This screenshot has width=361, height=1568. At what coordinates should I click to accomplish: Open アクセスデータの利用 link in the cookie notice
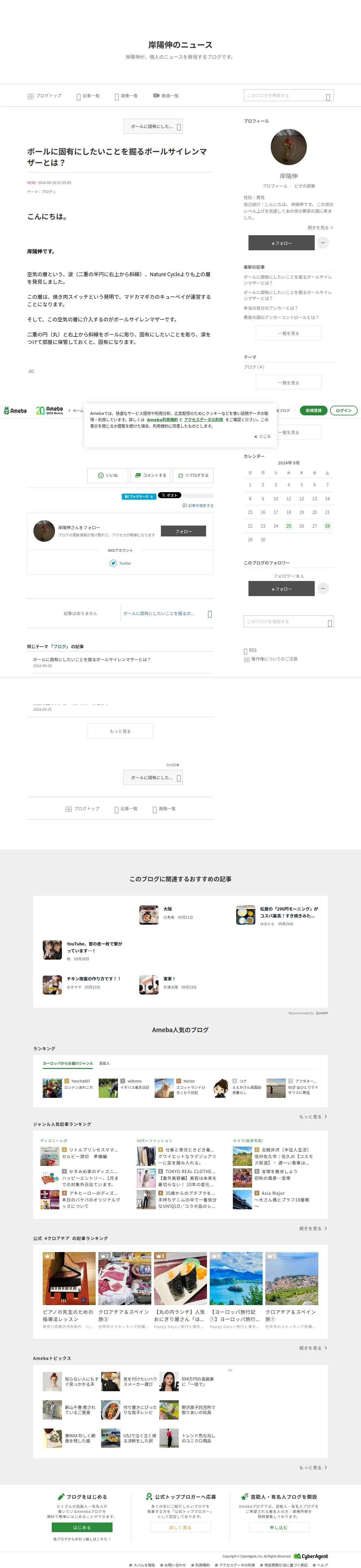[x=204, y=419]
